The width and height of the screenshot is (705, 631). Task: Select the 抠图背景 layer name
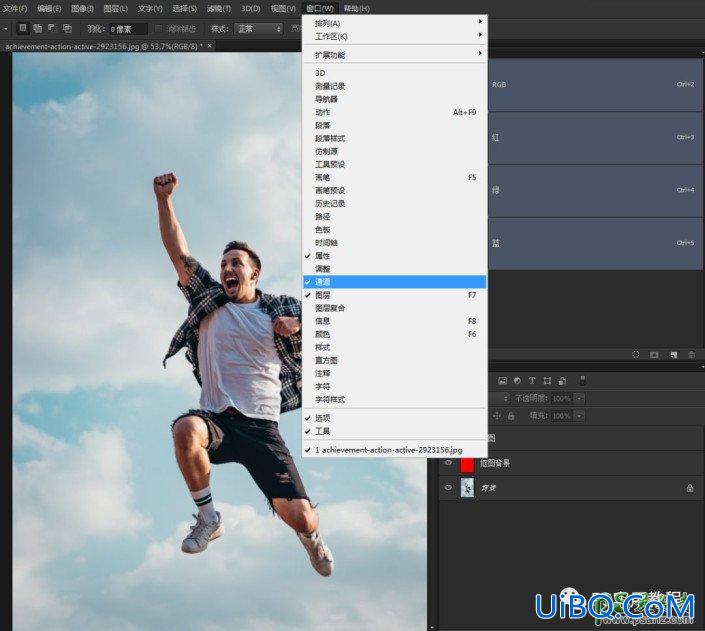[x=495, y=463]
